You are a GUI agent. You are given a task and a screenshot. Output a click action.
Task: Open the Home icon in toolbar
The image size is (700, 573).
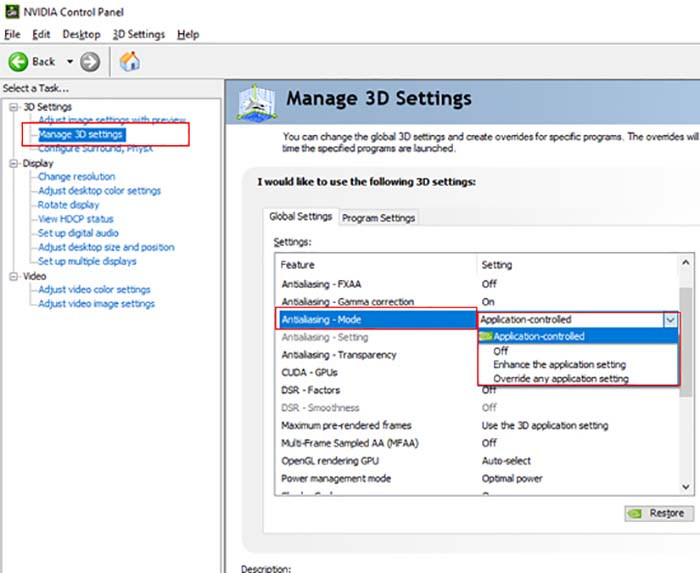click(130, 62)
